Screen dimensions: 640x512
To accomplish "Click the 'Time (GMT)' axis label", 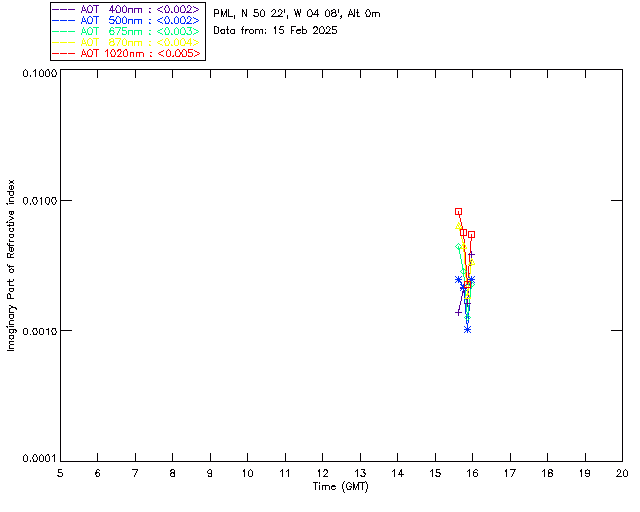I will point(340,487).
